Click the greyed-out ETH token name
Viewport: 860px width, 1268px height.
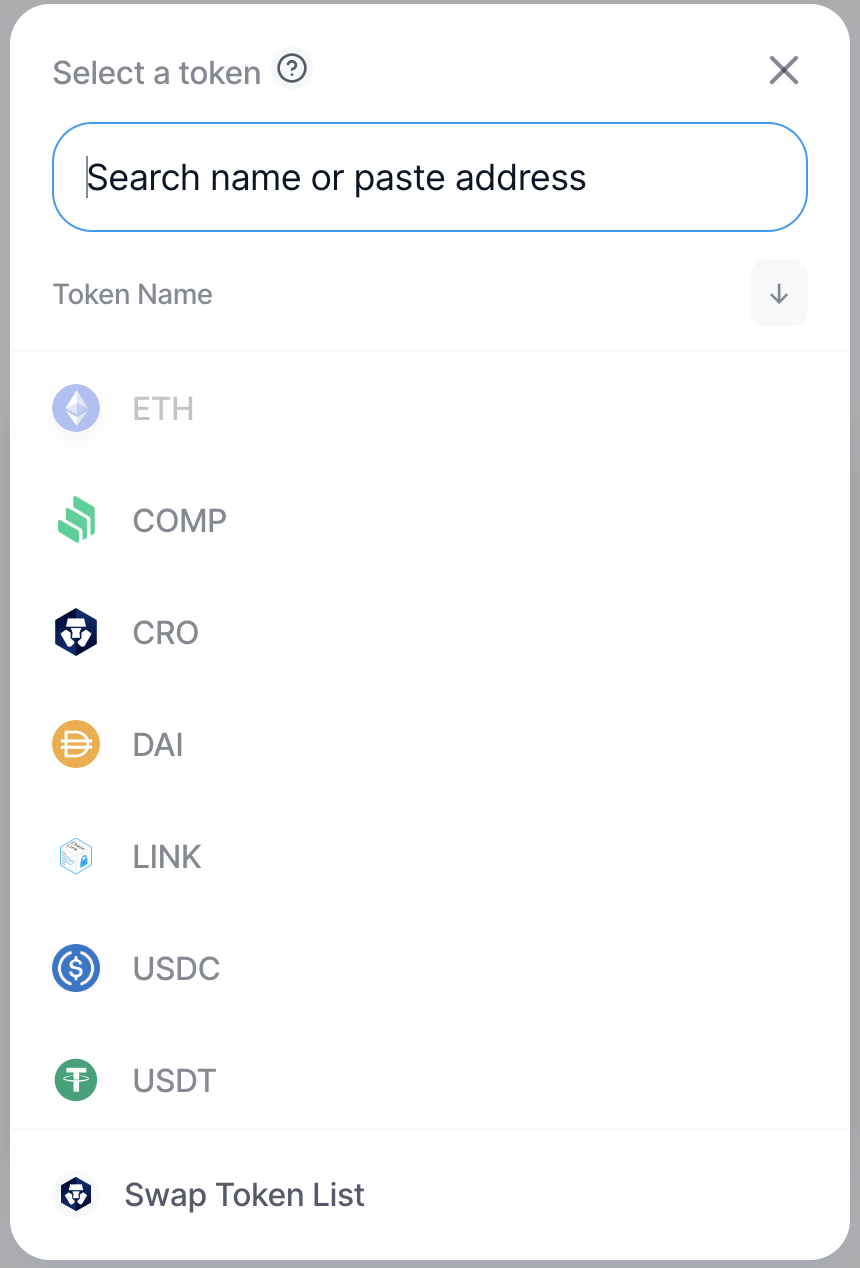point(164,408)
